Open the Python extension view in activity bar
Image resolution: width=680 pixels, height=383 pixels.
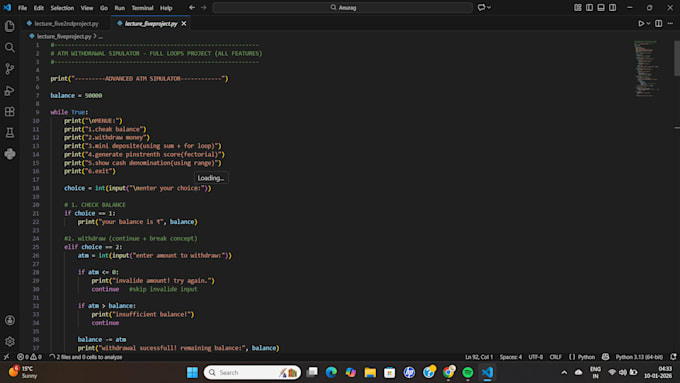pos(10,154)
